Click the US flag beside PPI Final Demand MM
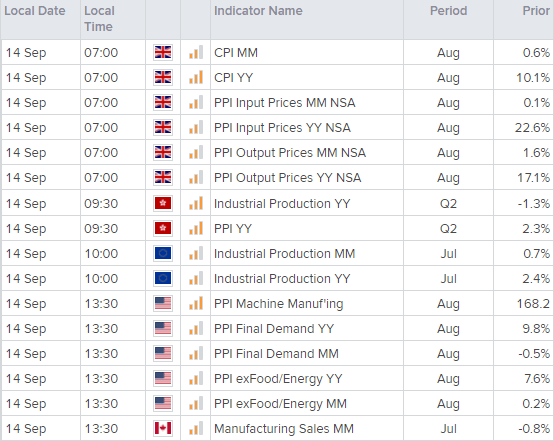The height and width of the screenshot is (441, 554). pyautogui.click(x=163, y=353)
